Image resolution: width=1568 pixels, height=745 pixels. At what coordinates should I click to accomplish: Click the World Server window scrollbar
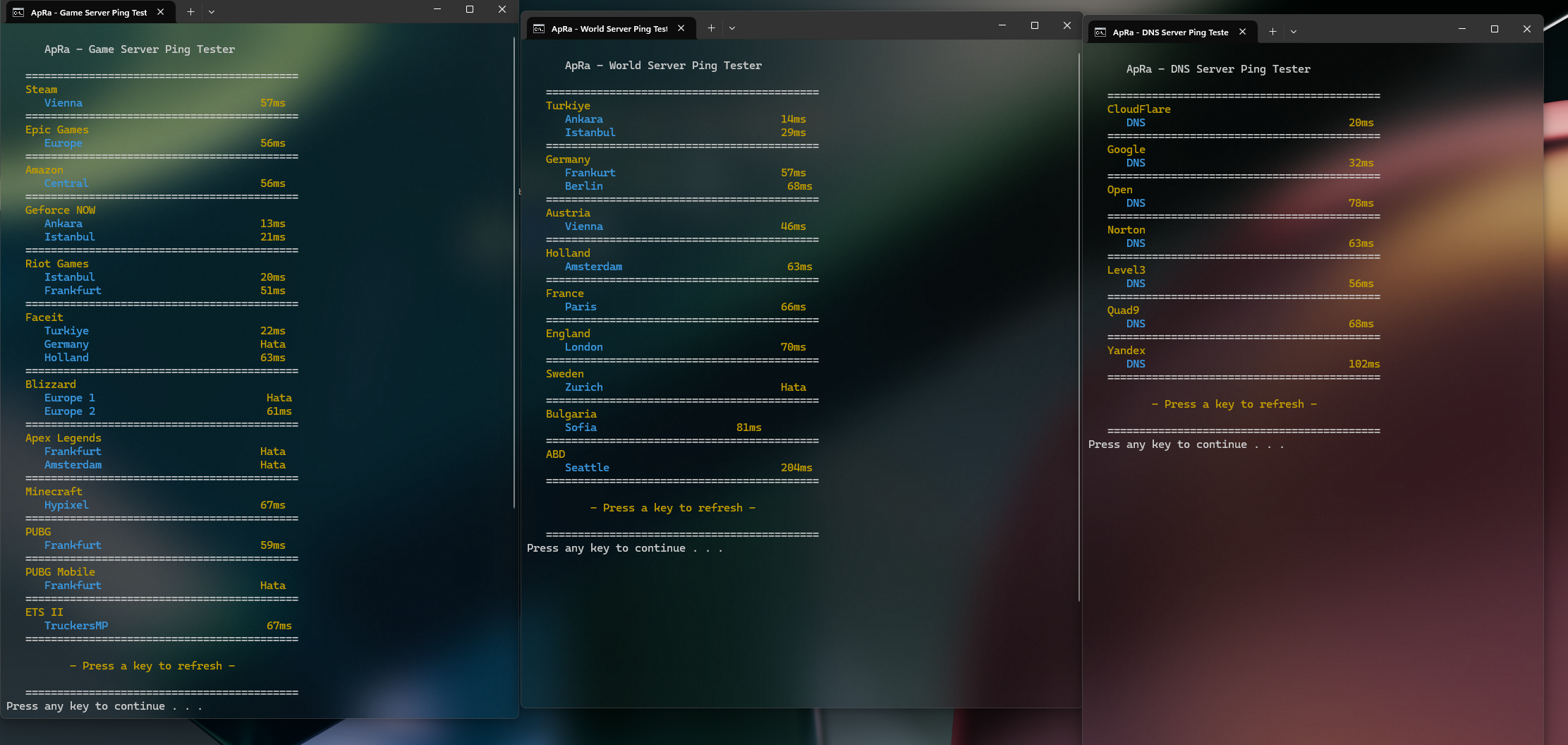[x=1079, y=327]
